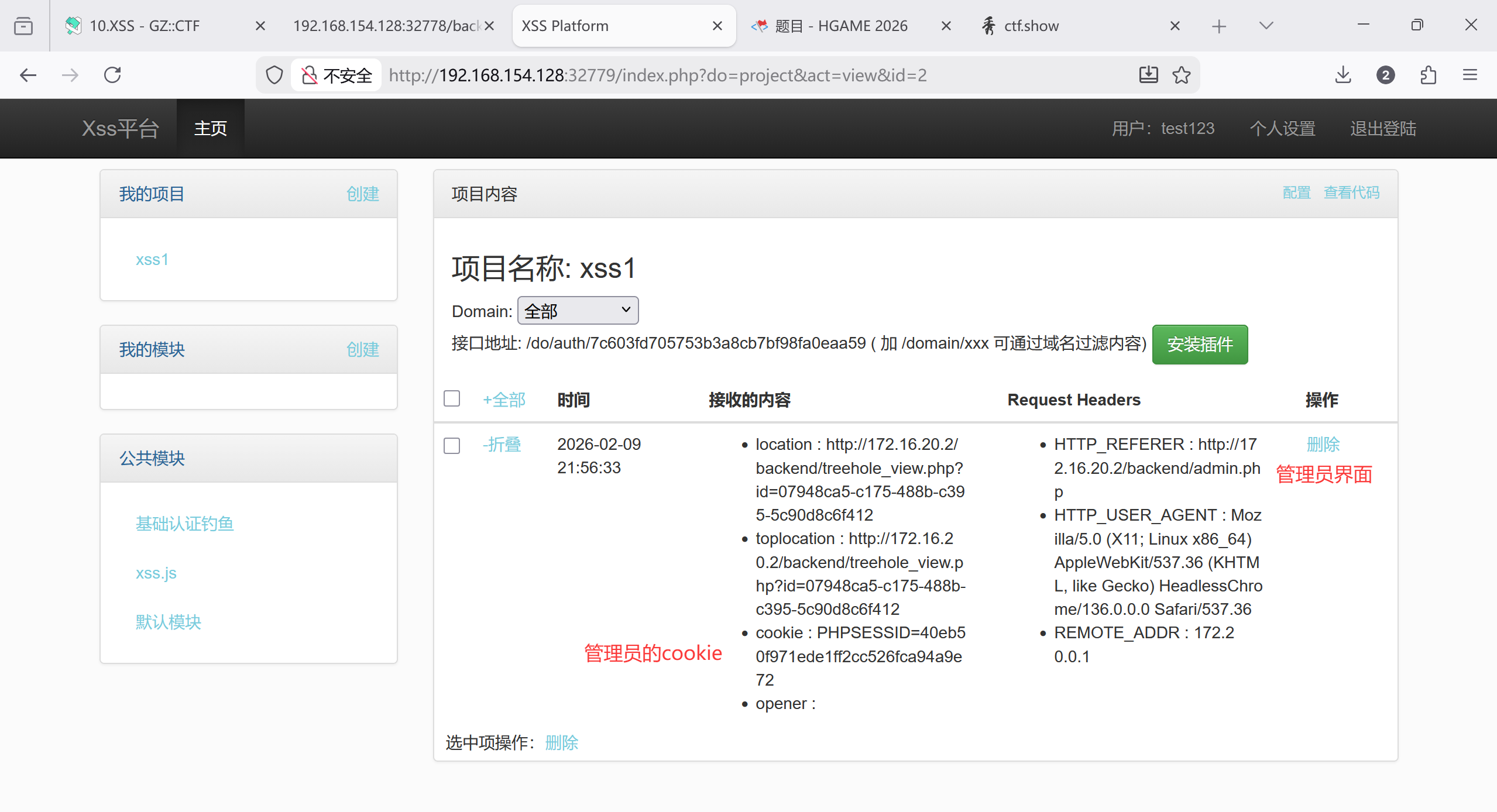Check the 2026-02-09 record checkbox
The image size is (1497, 812).
[x=452, y=445]
